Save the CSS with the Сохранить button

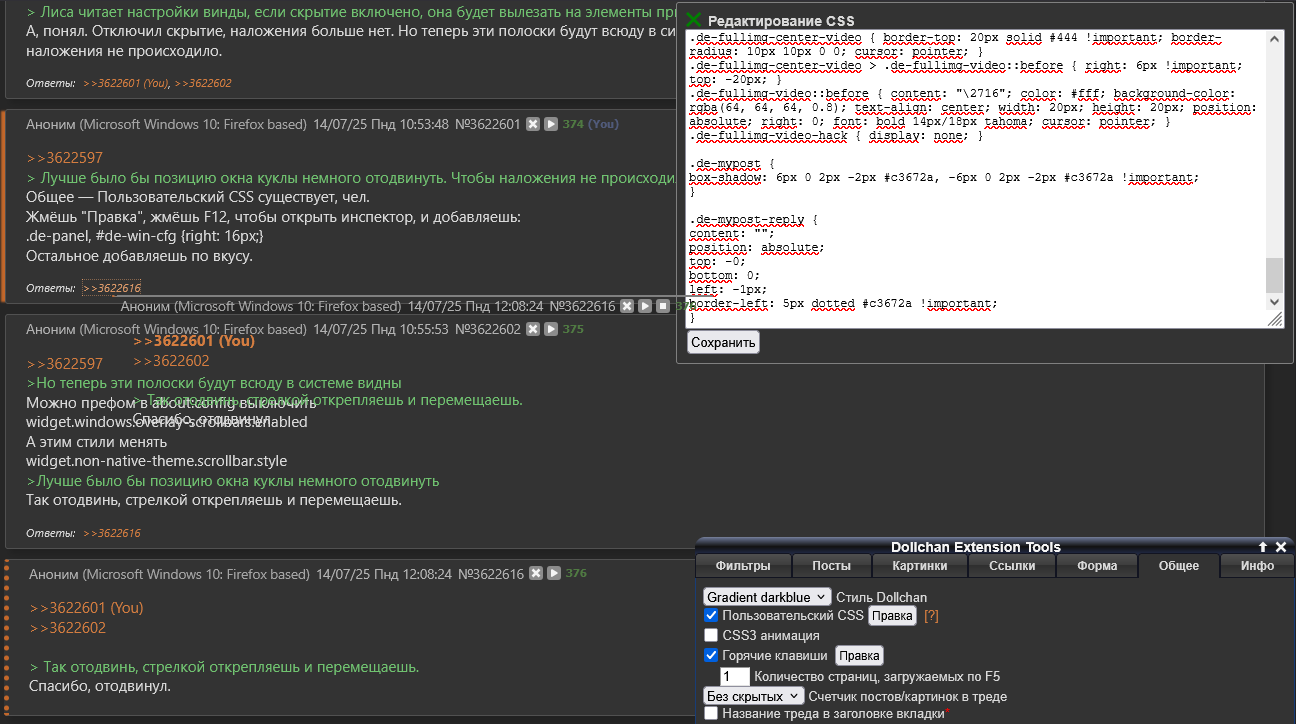723,342
